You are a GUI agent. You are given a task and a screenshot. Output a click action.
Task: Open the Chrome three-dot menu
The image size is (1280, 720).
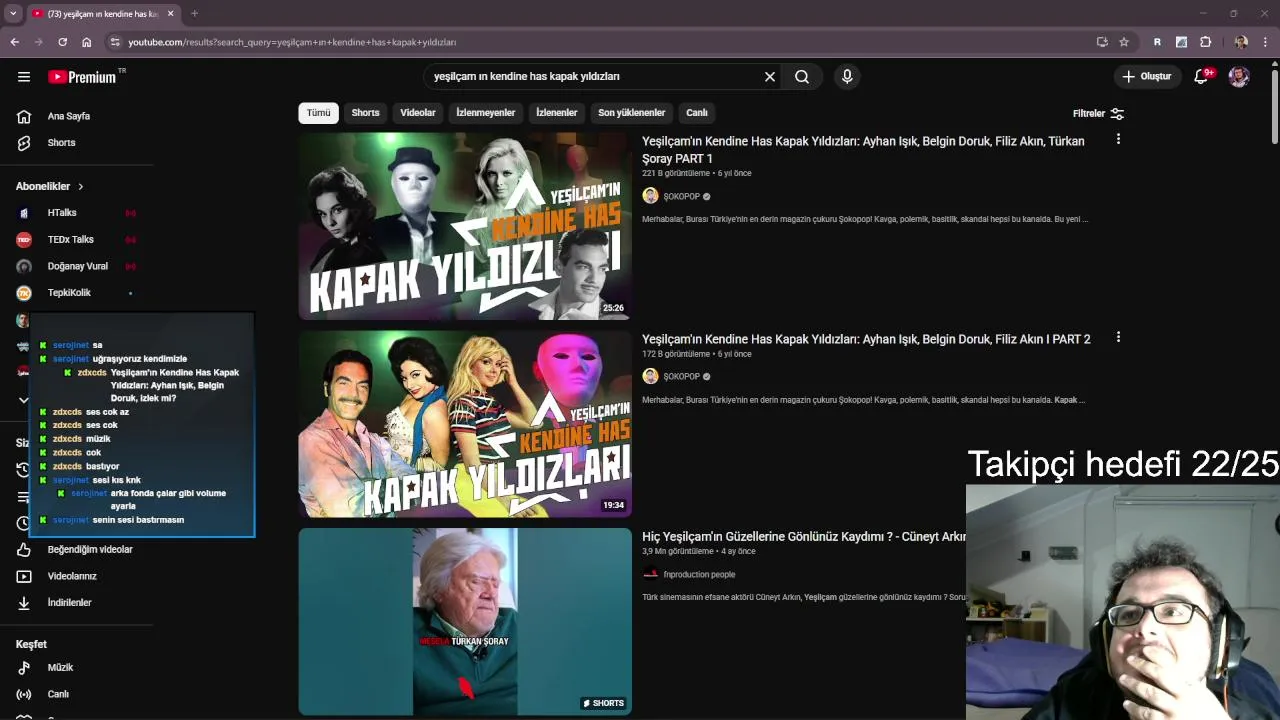tap(1266, 42)
